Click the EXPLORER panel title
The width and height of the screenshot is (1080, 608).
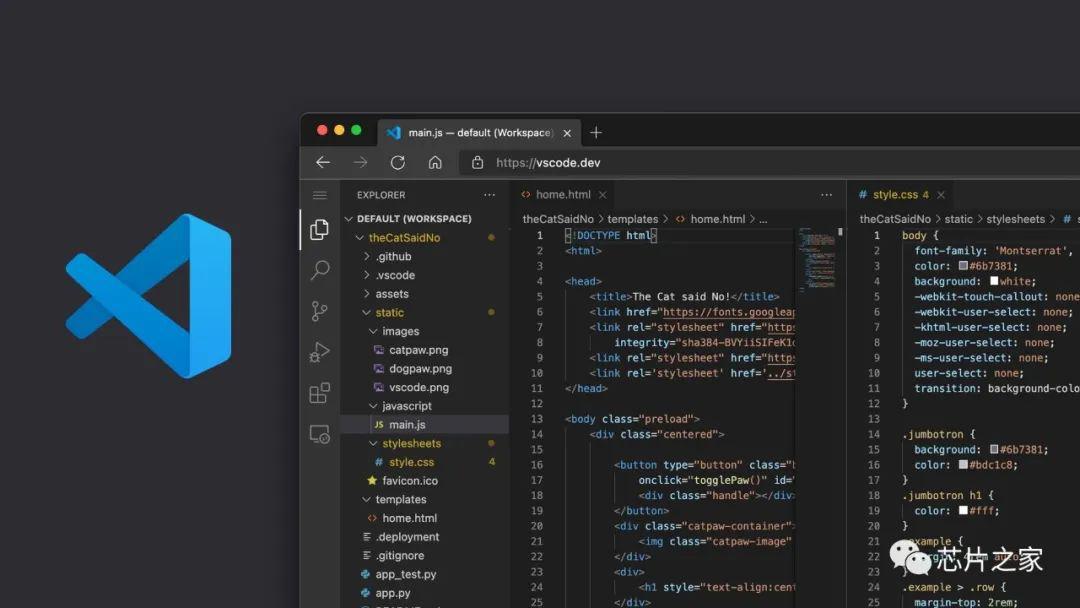(381, 195)
